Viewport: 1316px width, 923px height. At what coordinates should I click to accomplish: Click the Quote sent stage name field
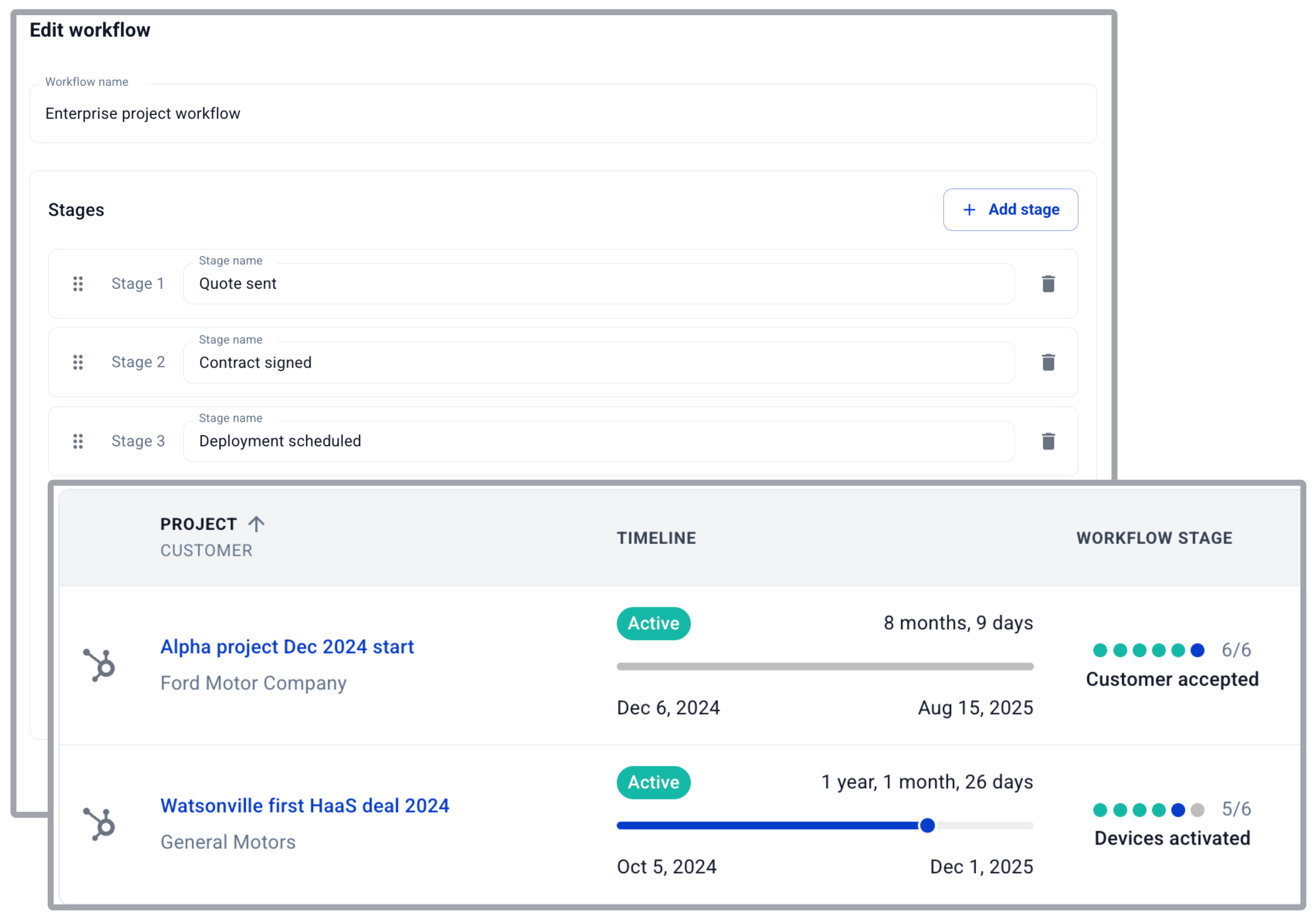click(x=598, y=284)
